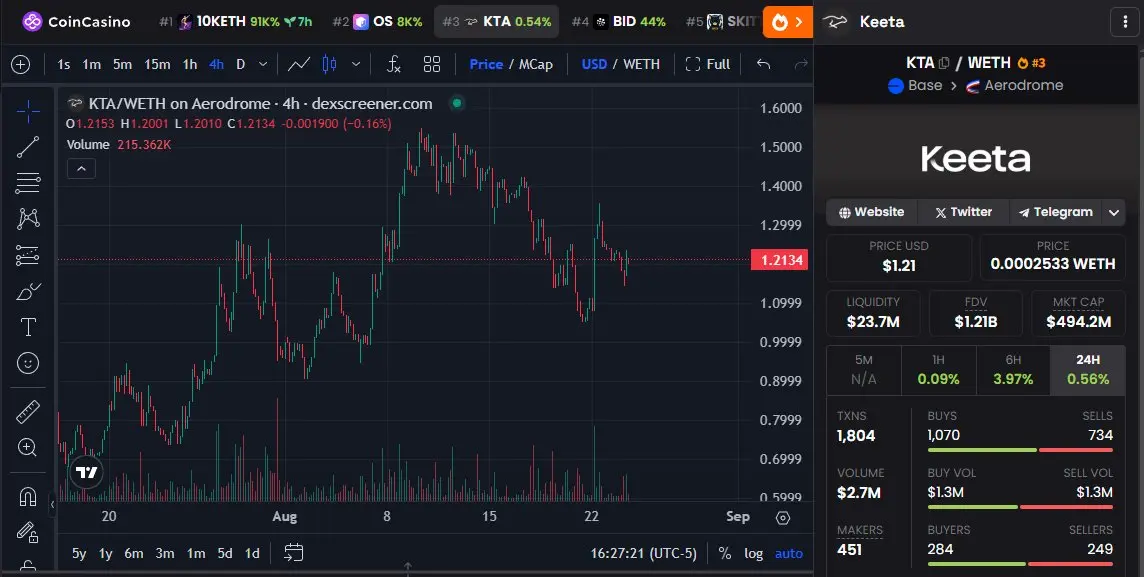1144x577 pixels.
Task: Toggle auto scale on price axis
Action: click(789, 554)
